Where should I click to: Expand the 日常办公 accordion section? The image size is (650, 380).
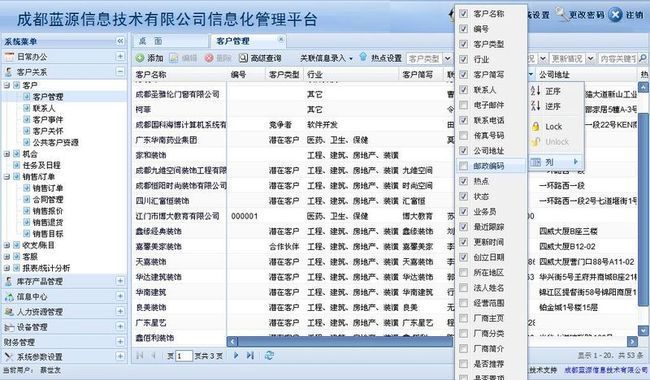coord(120,56)
